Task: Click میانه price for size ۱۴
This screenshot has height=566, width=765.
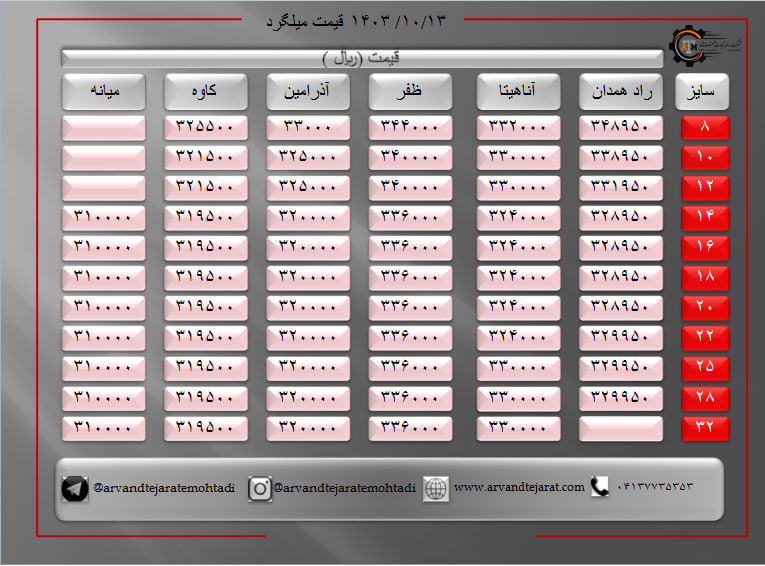Action: pyautogui.click(x=103, y=218)
